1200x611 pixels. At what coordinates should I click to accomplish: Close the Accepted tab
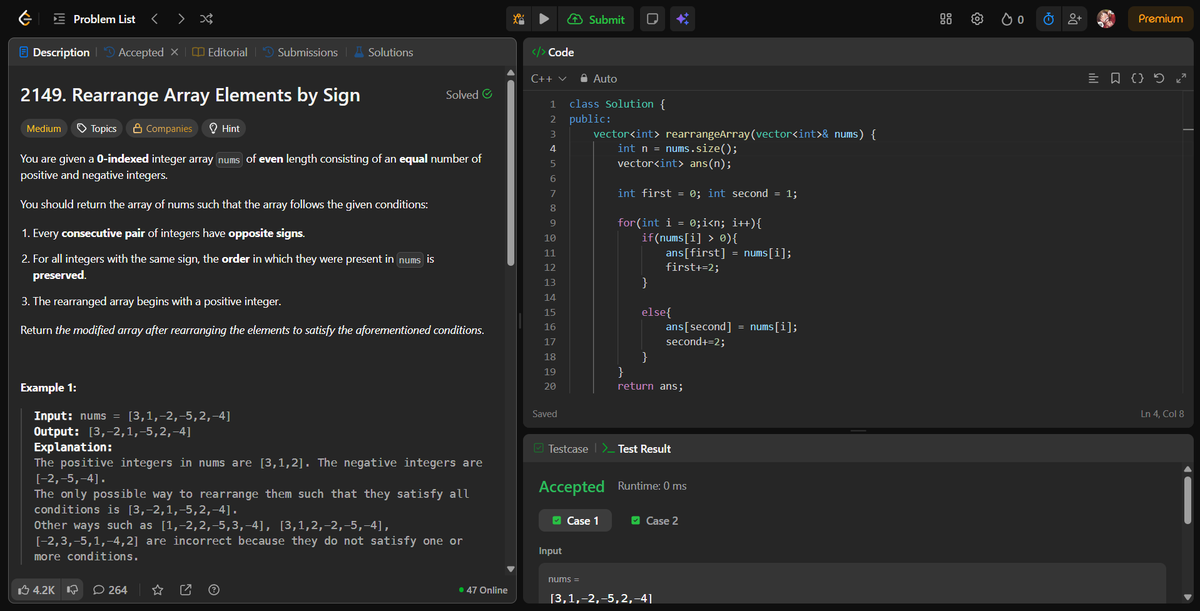point(174,52)
